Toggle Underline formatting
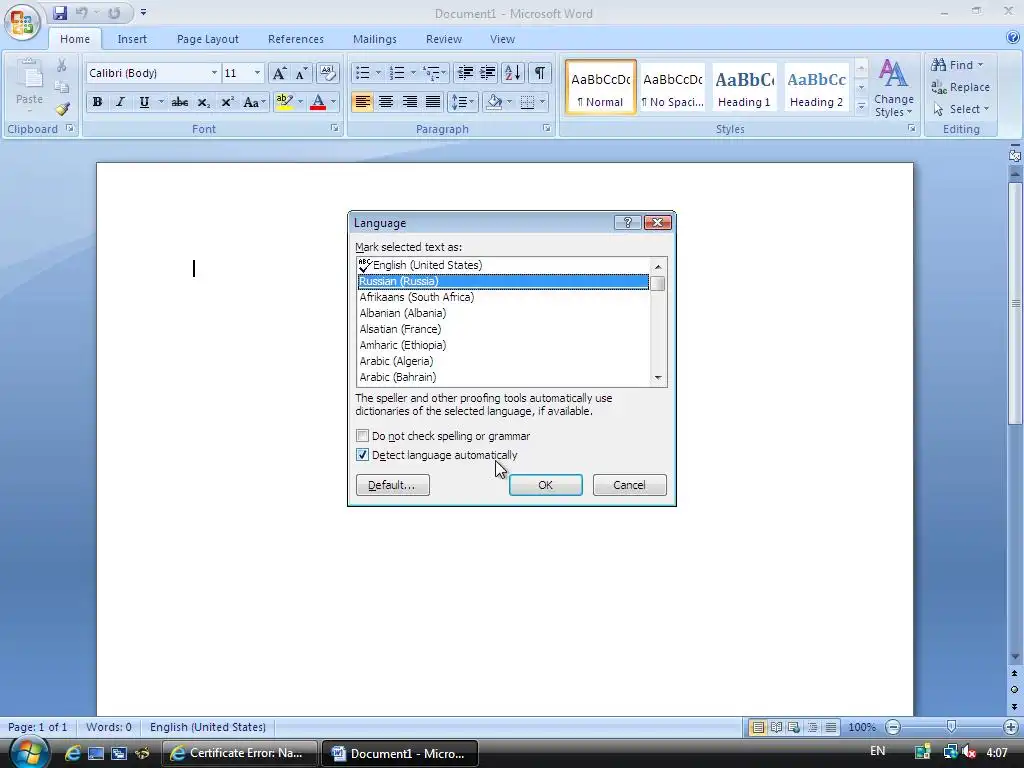 tap(144, 102)
